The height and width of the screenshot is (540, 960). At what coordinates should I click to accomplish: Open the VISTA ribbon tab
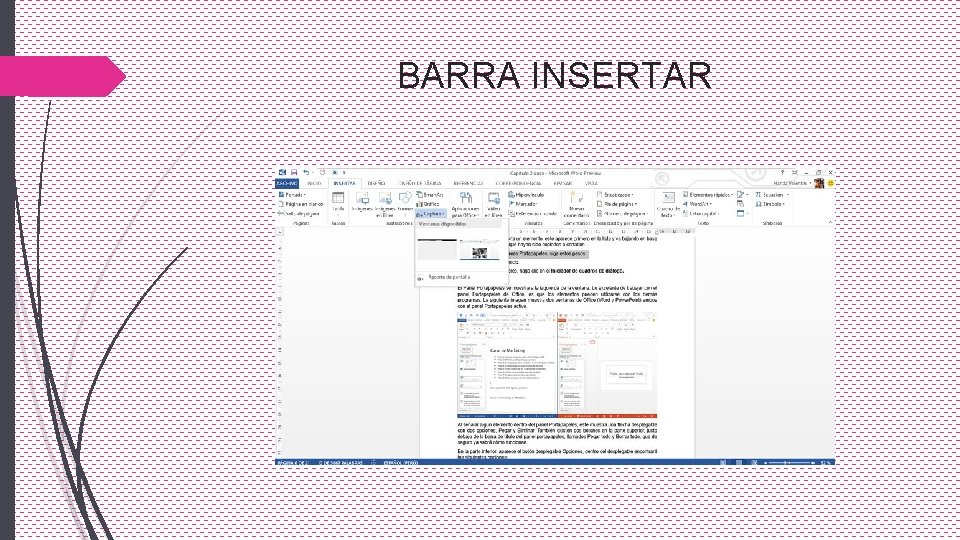point(591,183)
